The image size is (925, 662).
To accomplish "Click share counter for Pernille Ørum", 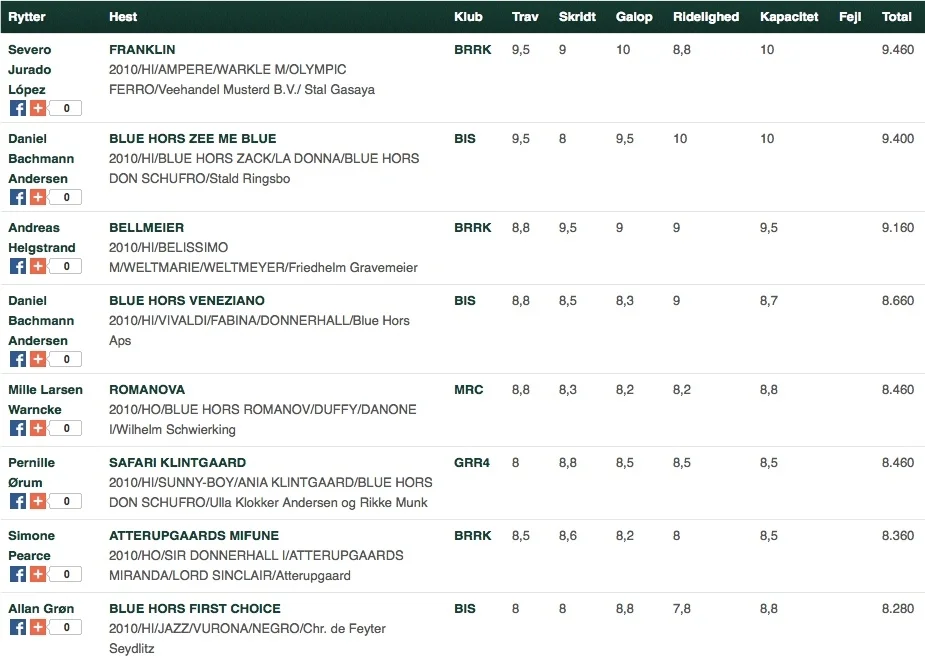I will 65,501.
